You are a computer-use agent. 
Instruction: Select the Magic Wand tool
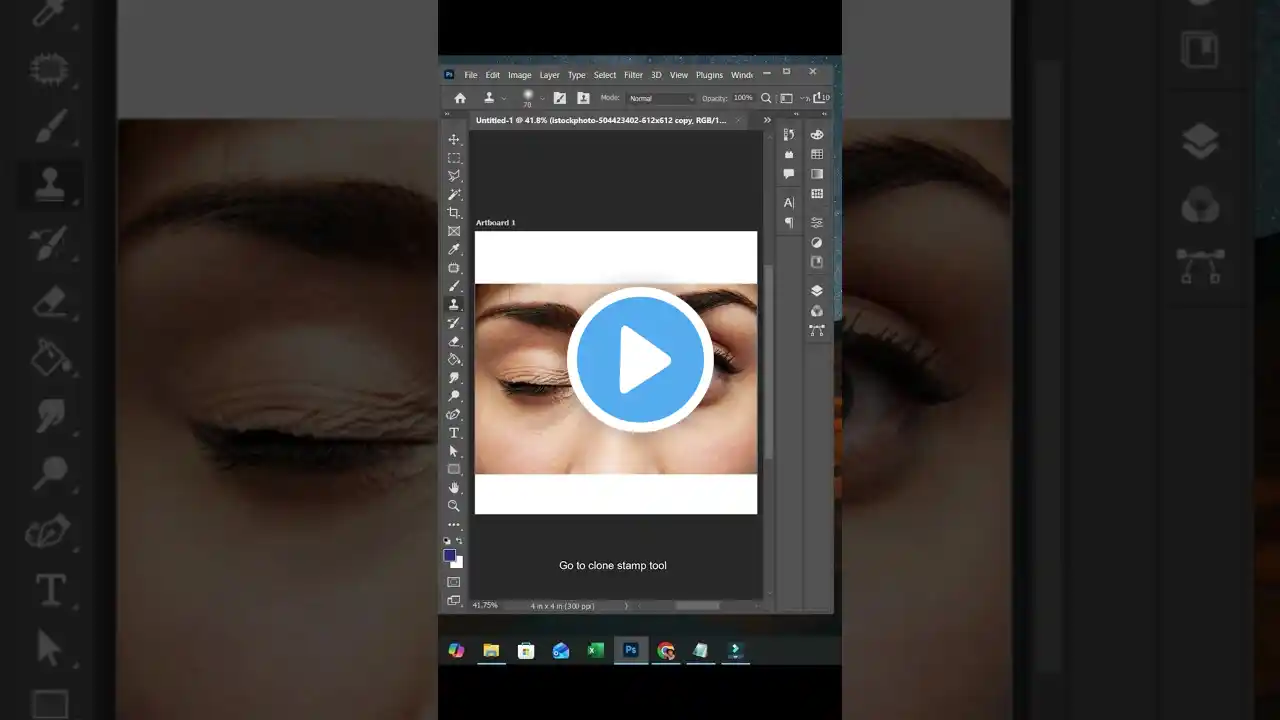coord(454,195)
